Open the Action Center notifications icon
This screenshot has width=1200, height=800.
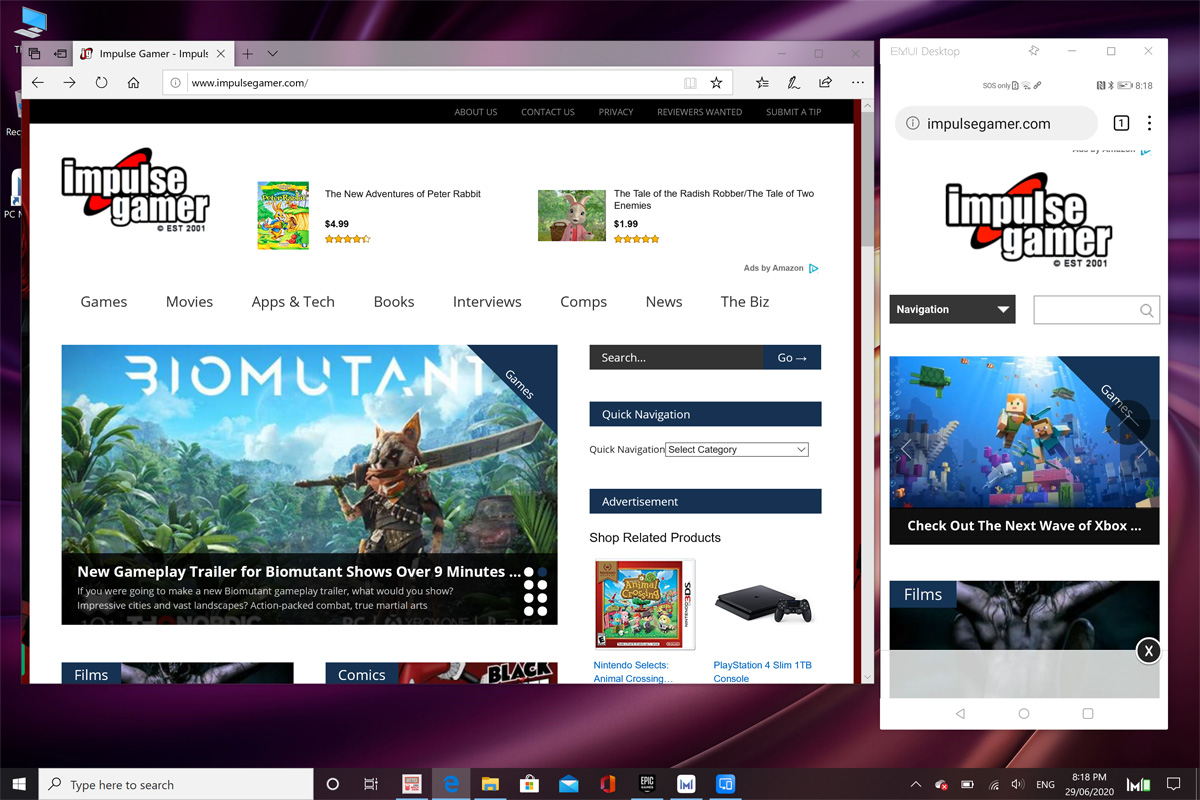[1174, 784]
